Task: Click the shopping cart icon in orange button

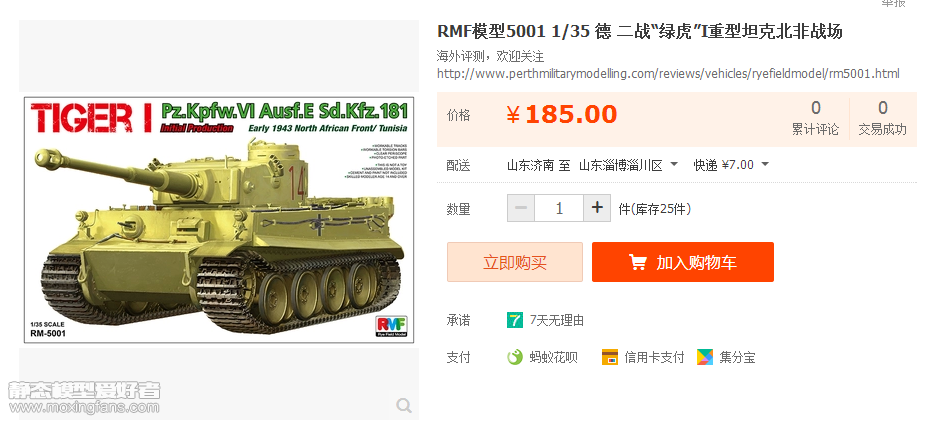Action: point(638,262)
